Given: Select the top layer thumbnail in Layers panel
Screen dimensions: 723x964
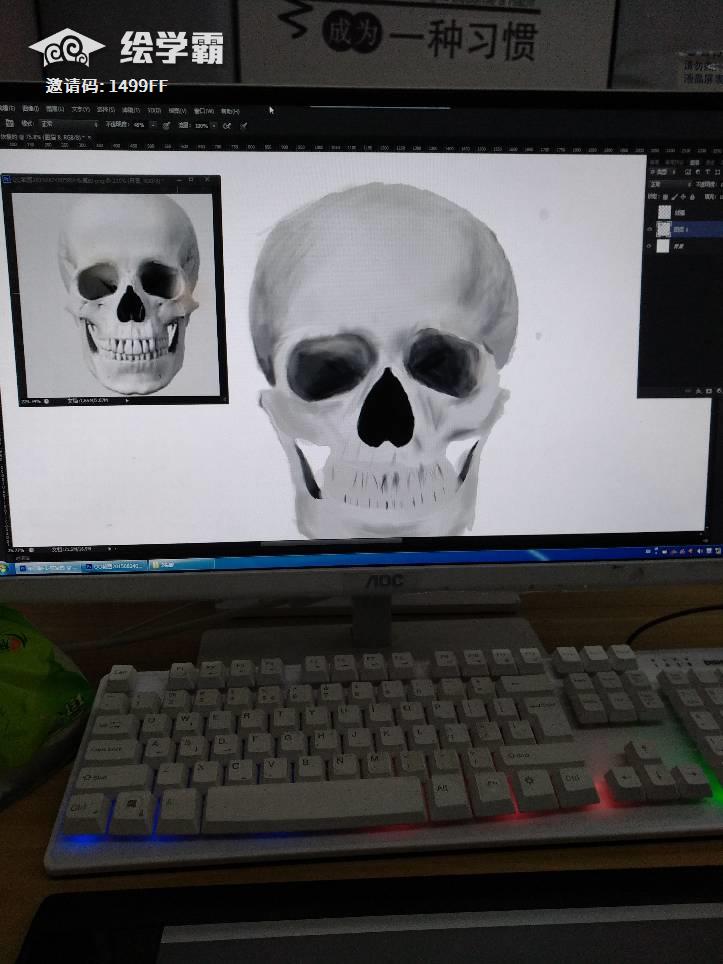Looking at the screenshot, I should click(x=665, y=212).
